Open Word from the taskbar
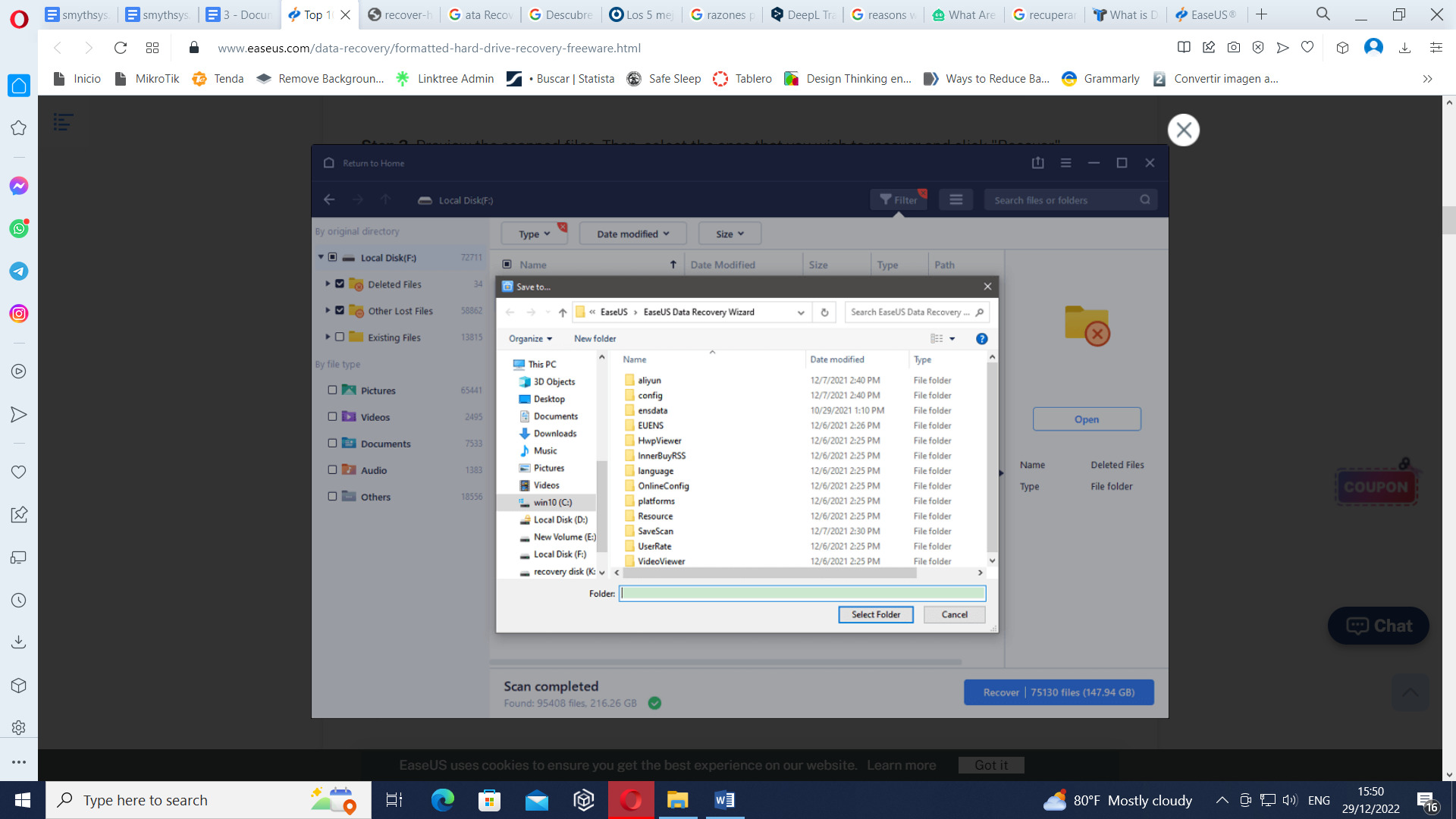Viewport: 1456px width, 819px height. (725, 800)
